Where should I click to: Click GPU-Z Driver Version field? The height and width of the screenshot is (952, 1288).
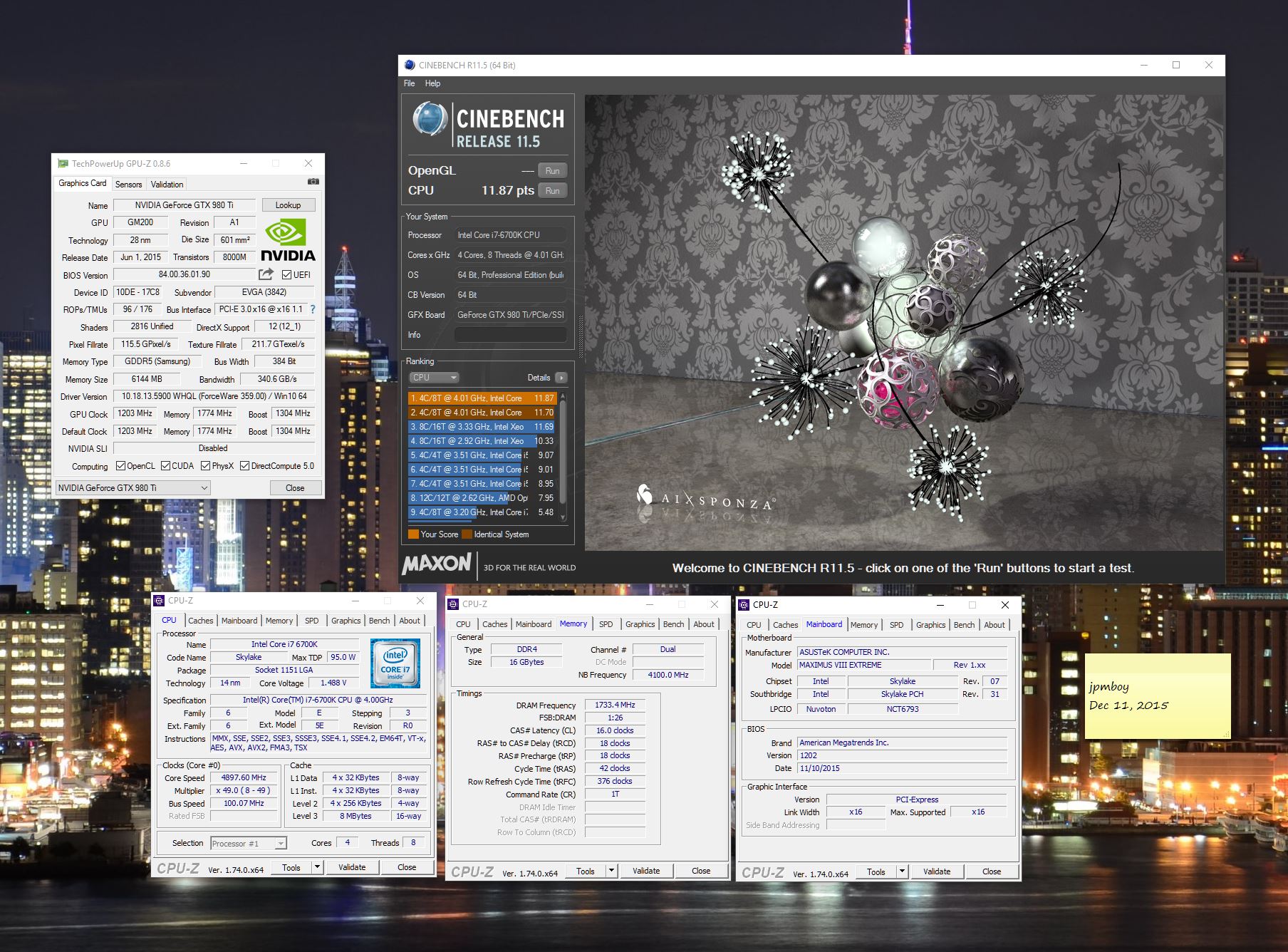(x=214, y=396)
